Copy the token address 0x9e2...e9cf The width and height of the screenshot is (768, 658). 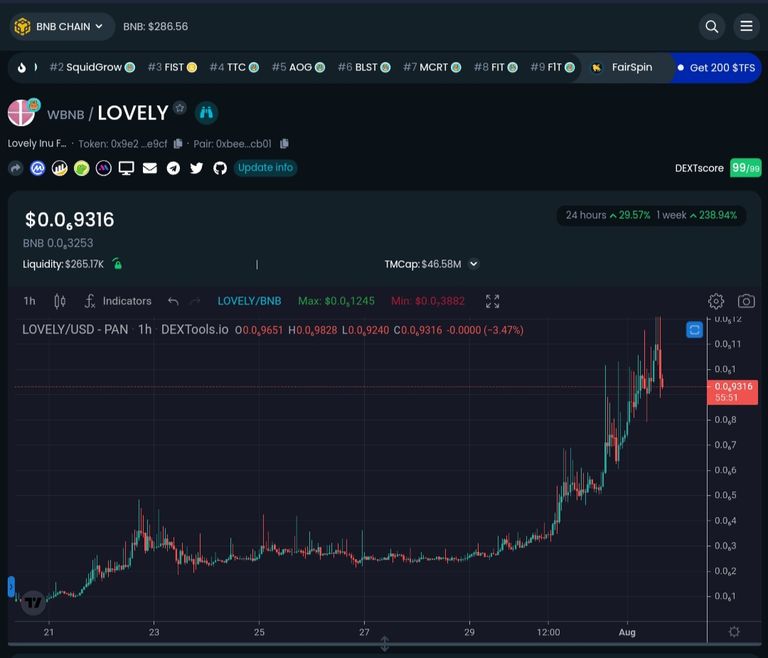pyautogui.click(x=178, y=144)
